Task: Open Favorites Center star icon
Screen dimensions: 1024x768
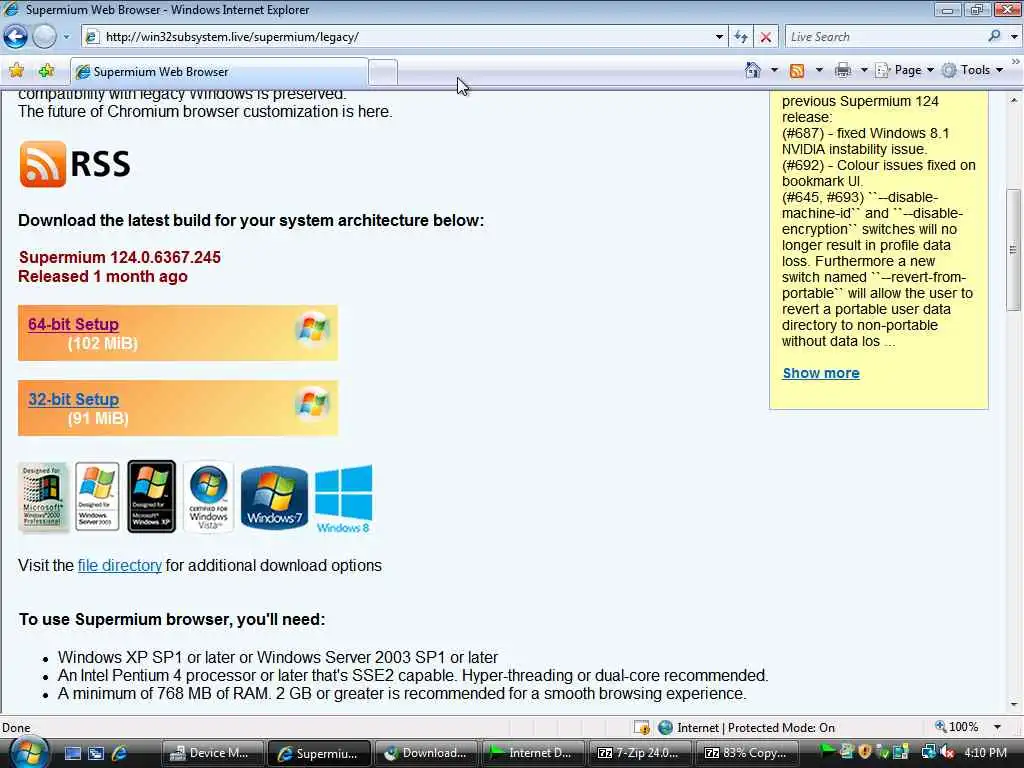Action: click(16, 71)
